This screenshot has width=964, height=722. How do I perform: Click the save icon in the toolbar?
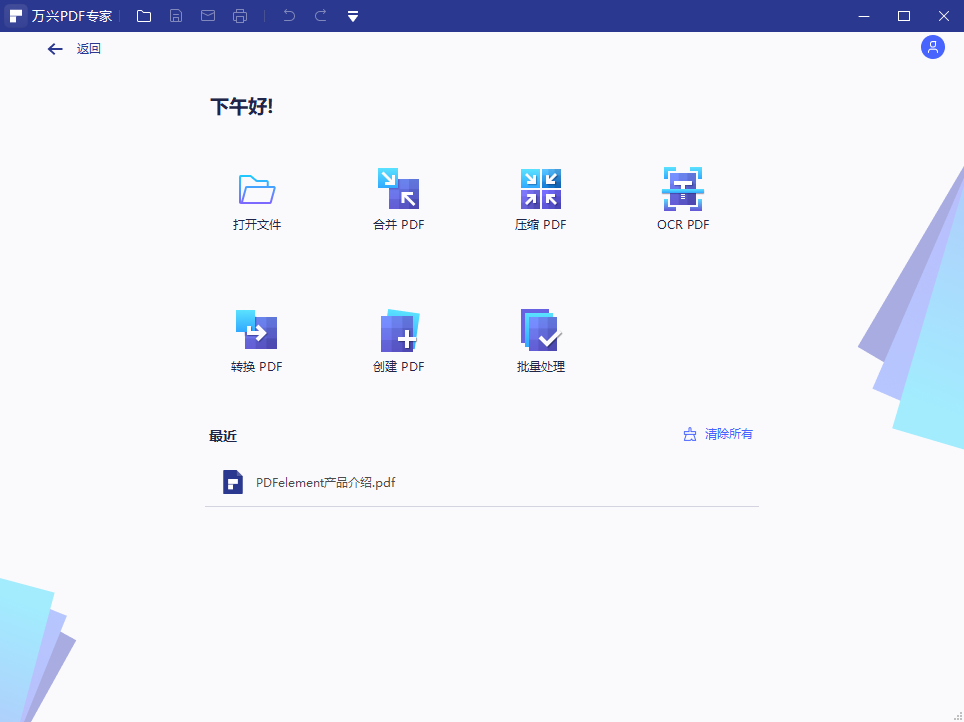tap(176, 15)
